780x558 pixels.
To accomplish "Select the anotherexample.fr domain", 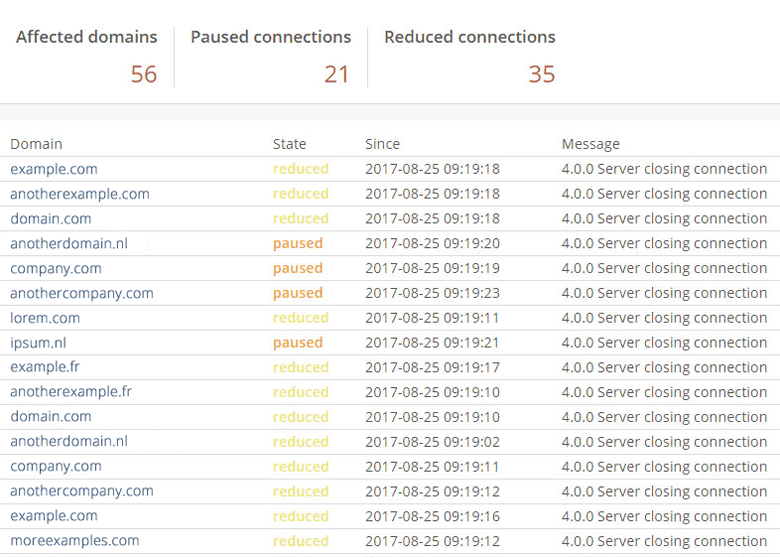I will [x=71, y=392].
